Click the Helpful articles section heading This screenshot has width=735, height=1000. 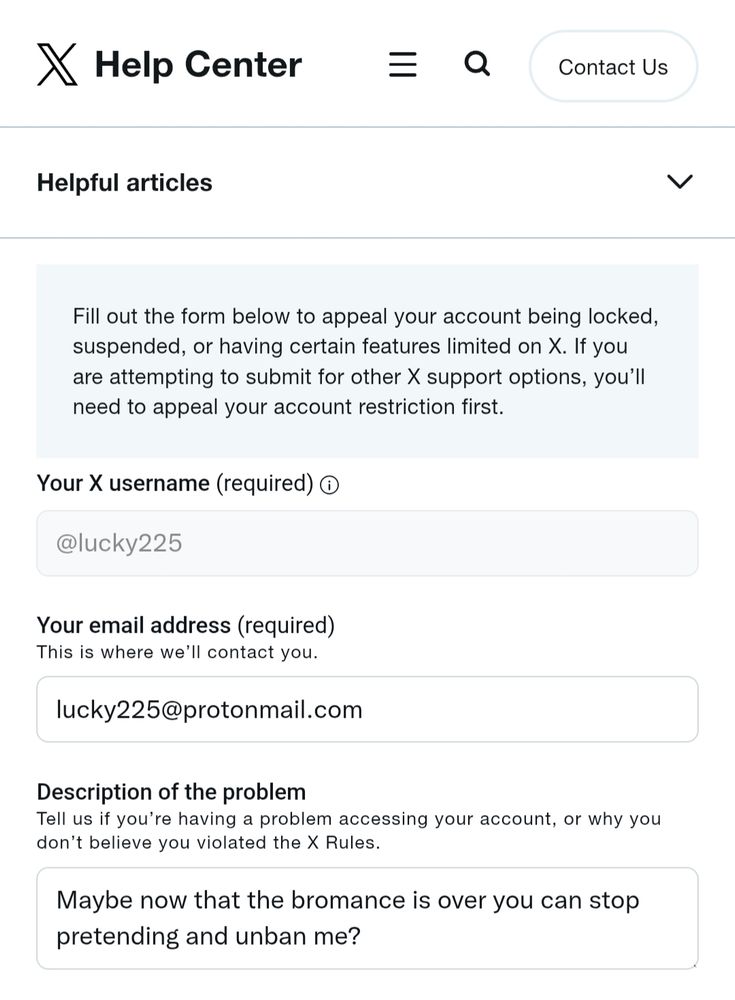pyautogui.click(x=125, y=183)
